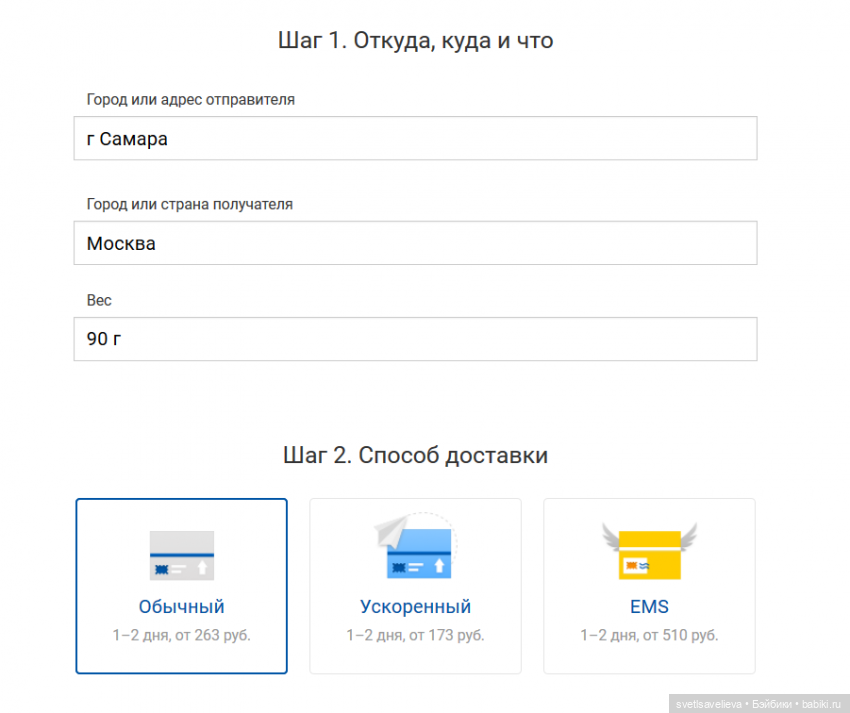Click the sender city field containing Самара
Screen dimensions: 850x713
tap(414, 139)
